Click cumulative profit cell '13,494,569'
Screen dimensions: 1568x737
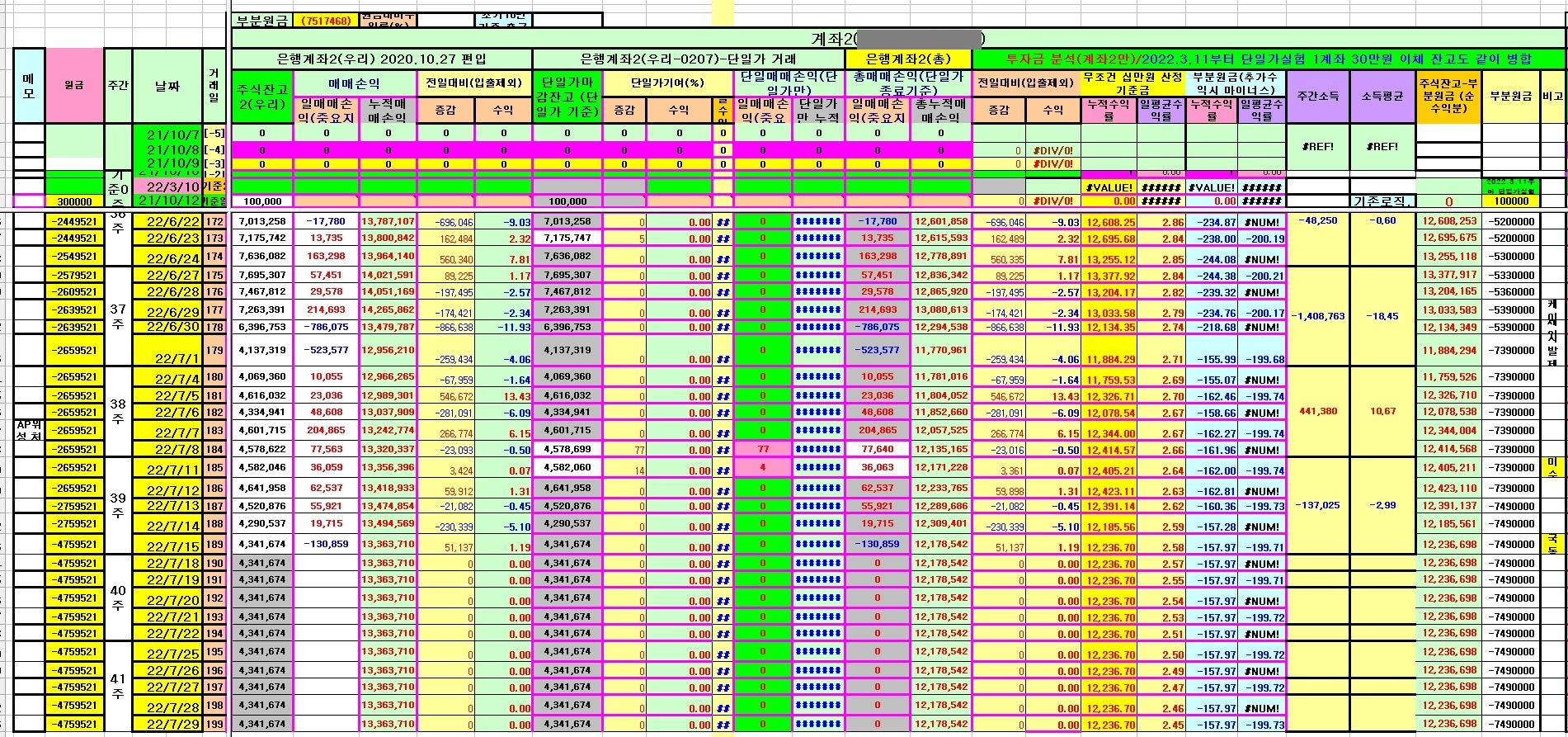tap(388, 523)
